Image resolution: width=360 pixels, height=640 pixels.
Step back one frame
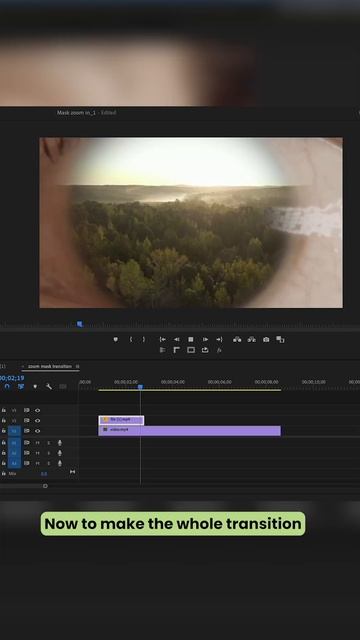(177, 339)
